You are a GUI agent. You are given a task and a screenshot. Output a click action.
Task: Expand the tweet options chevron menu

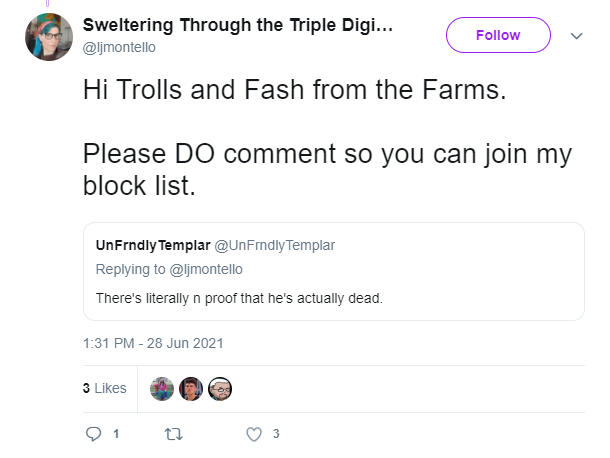point(576,35)
